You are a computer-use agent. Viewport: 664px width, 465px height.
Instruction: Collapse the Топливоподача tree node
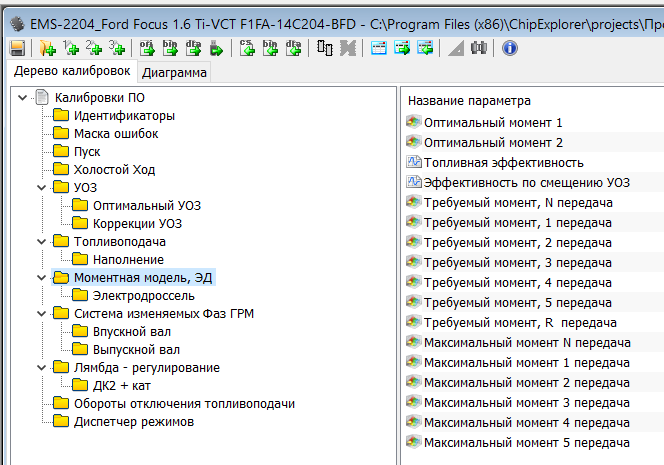tap(41, 242)
